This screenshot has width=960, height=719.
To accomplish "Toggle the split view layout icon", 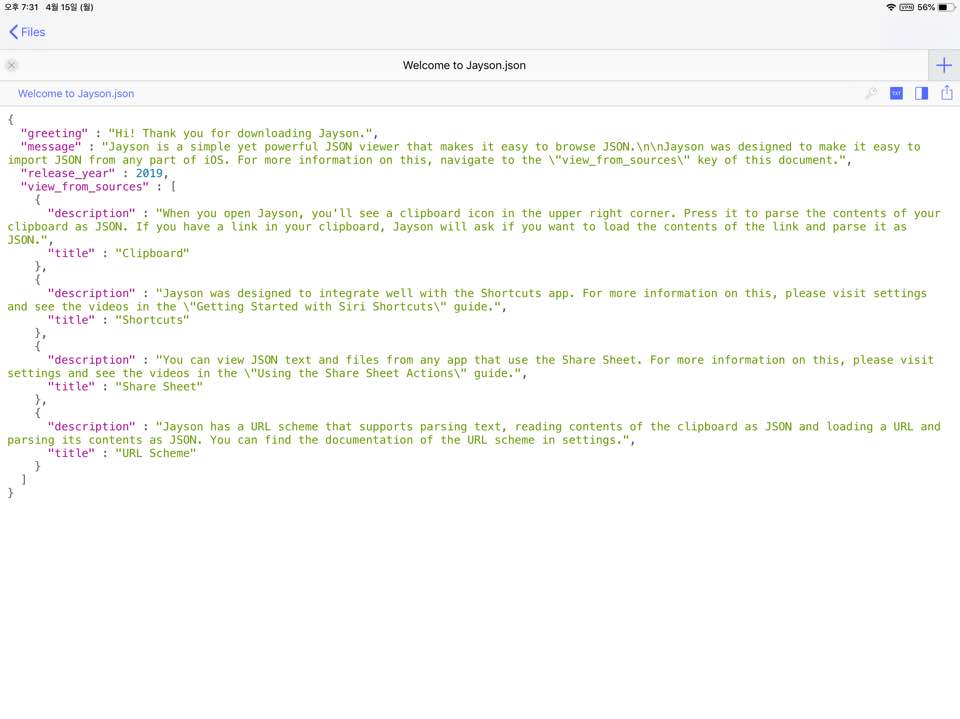I will coord(921,93).
